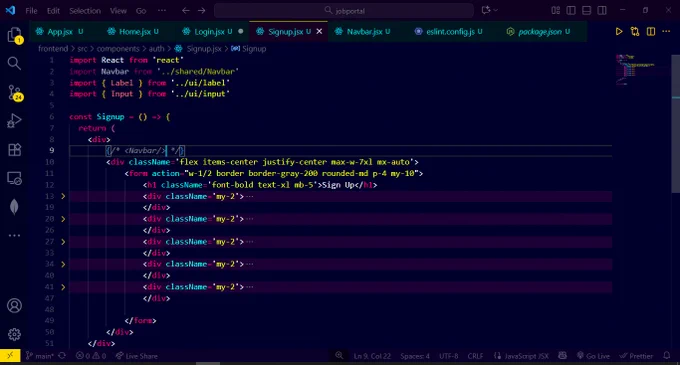Open the Edit menu

(53, 11)
